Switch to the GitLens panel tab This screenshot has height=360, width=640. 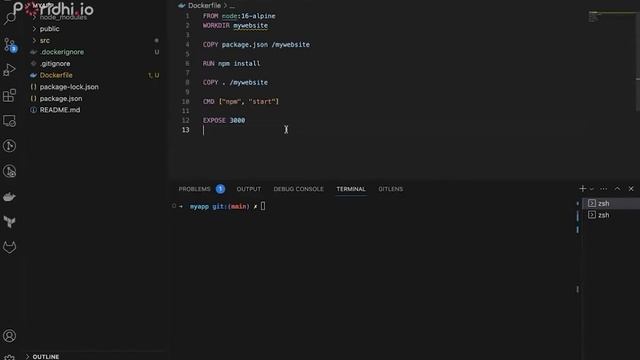[x=390, y=189]
